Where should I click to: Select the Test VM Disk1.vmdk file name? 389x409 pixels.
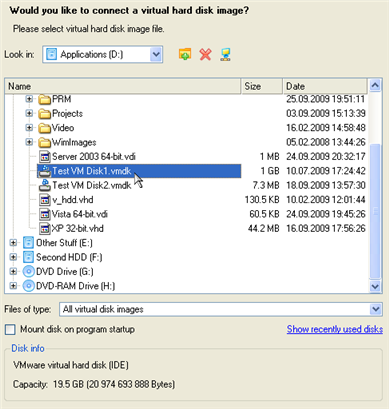92,171
